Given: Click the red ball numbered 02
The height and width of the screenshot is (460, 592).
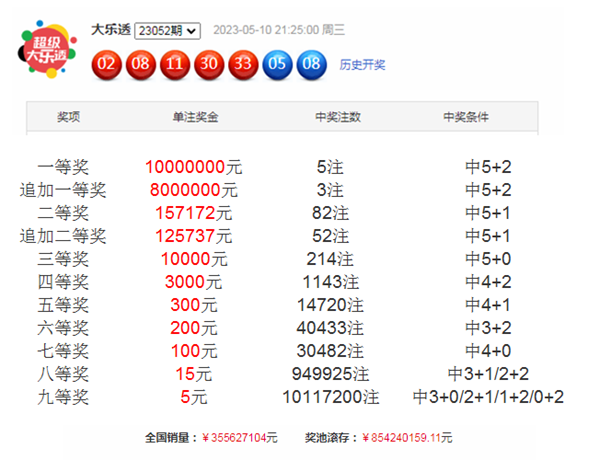Looking at the screenshot, I should coord(106,65).
